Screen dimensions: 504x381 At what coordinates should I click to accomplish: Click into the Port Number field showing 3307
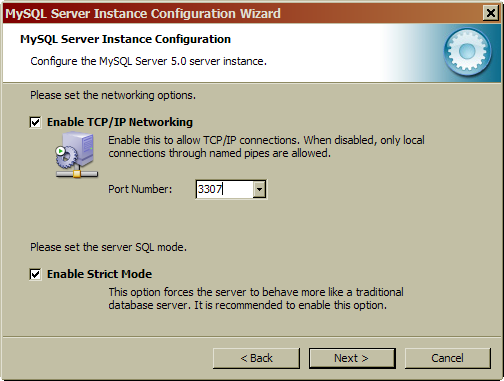(x=224, y=189)
